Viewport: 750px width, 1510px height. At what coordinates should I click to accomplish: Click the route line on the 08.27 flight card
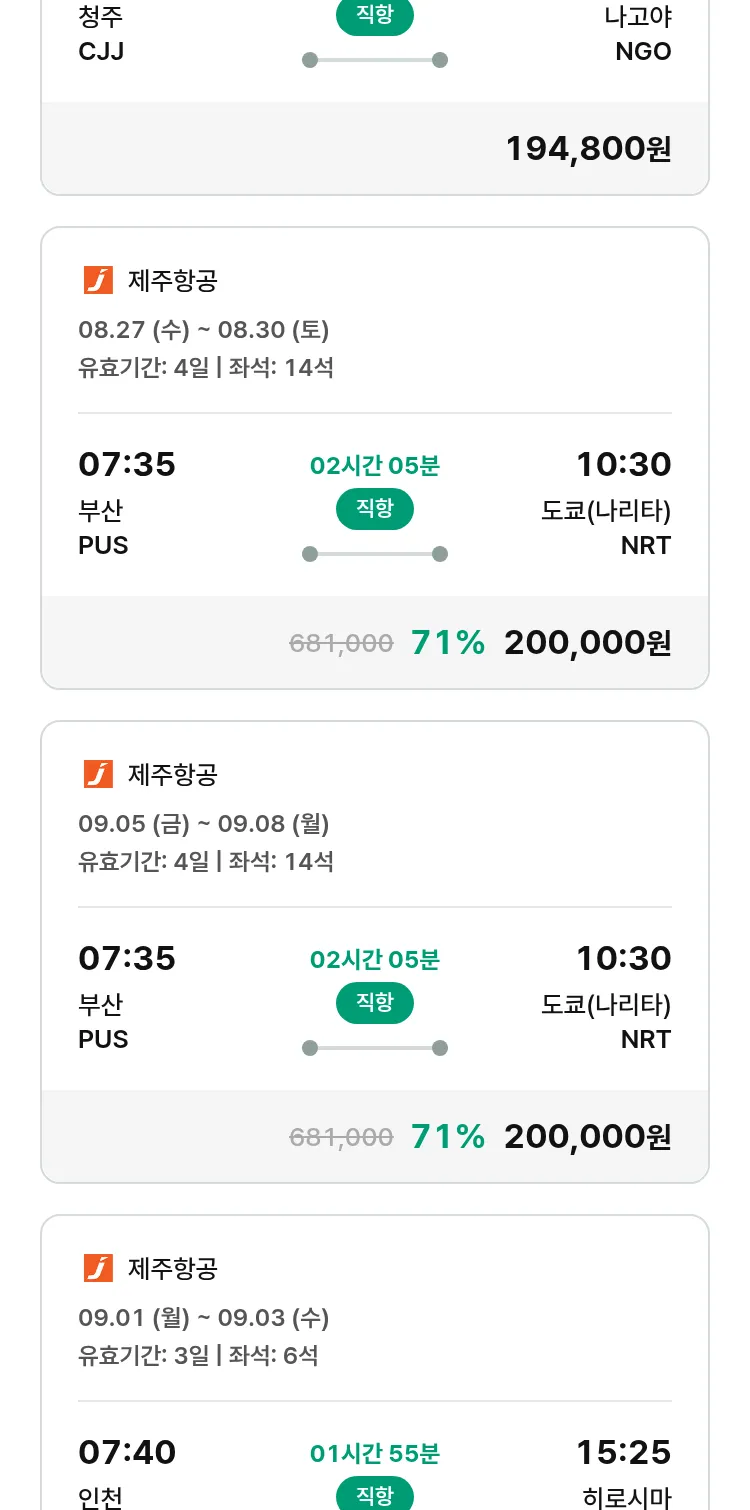375,554
